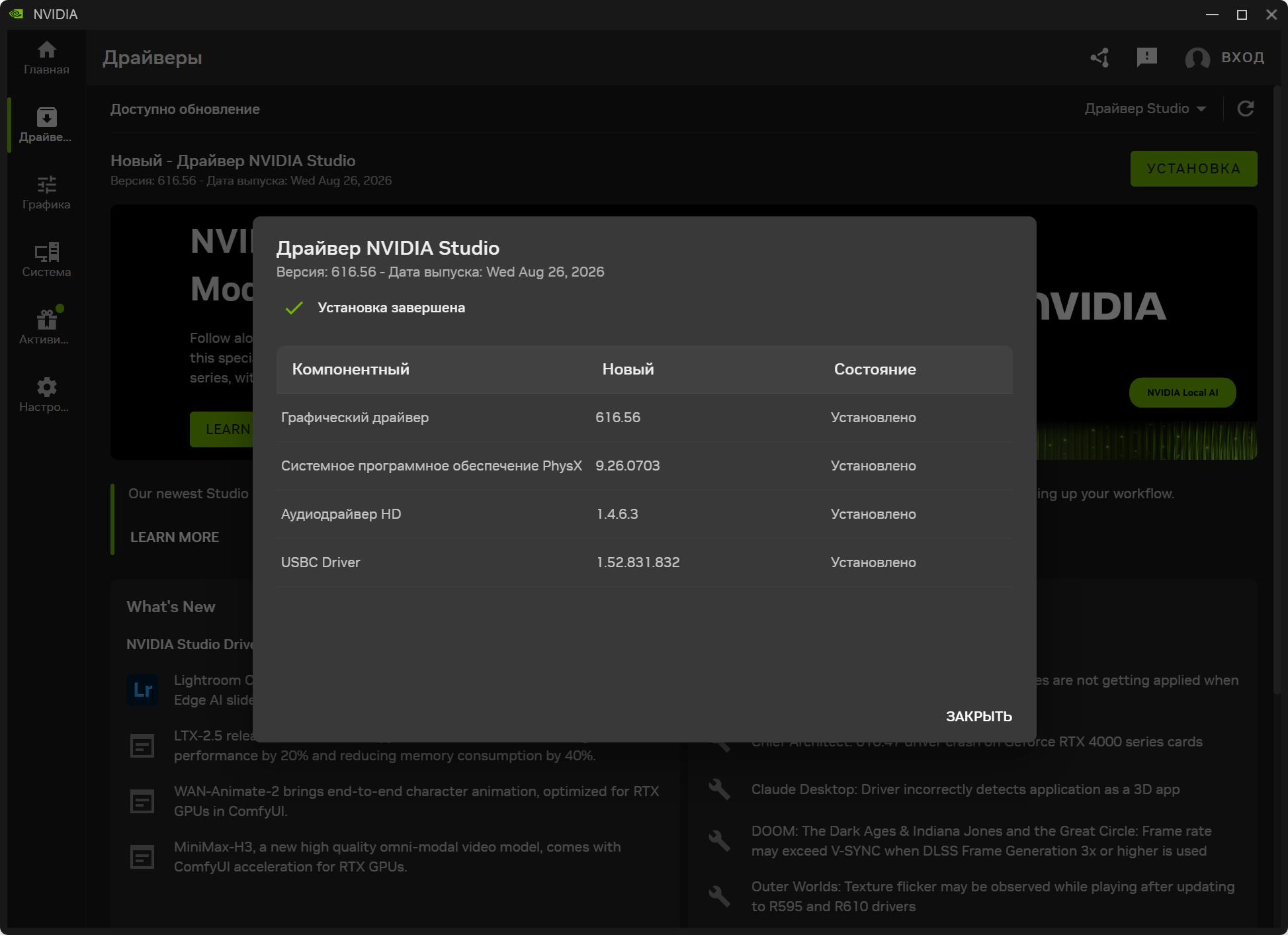Viewport: 1288px width, 935px height.
Task: Click the green installation complete checkmark
Action: tap(294, 308)
